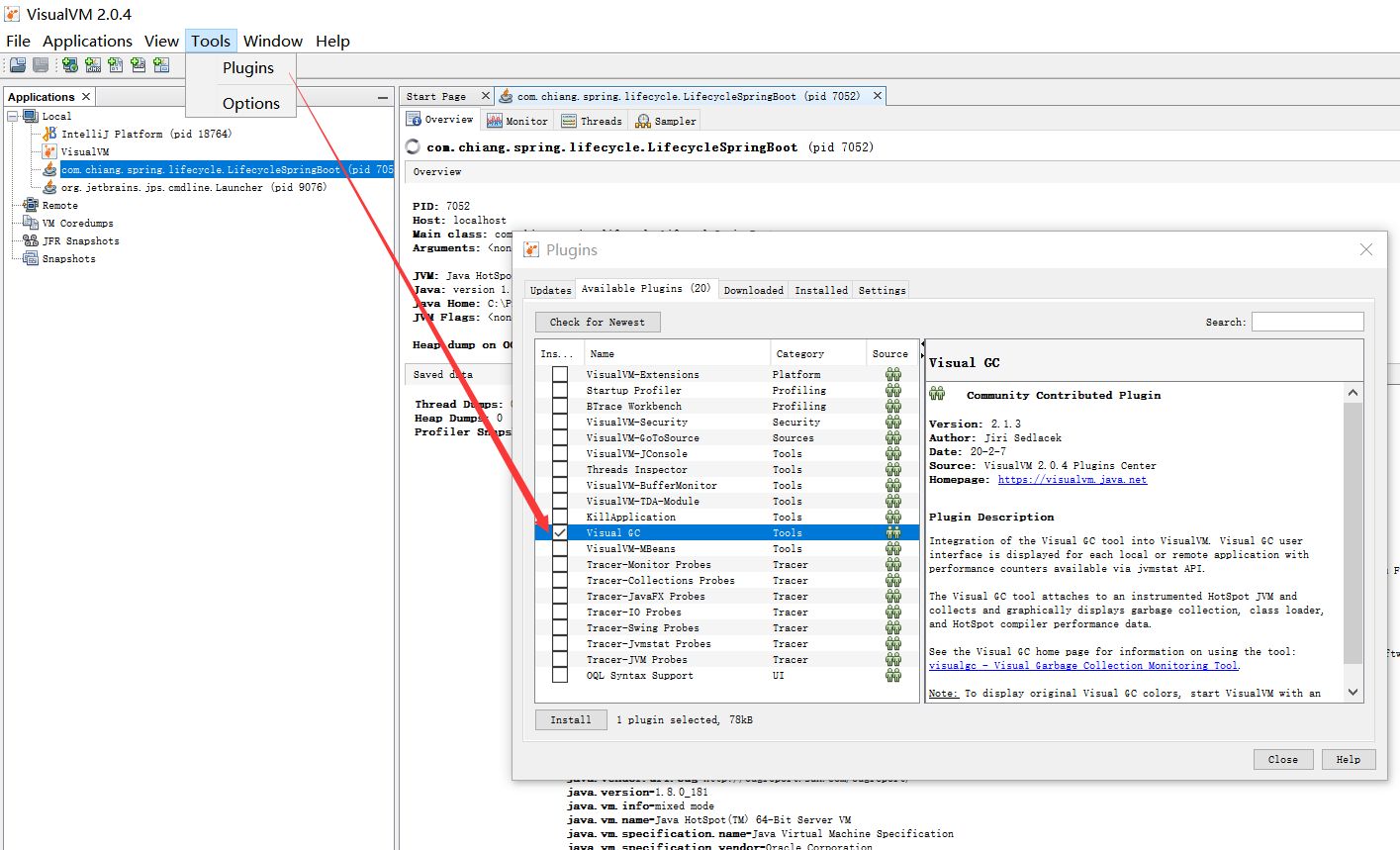This screenshot has width=1400, height=850.
Task: Select the VisualVM-TDA-Module plugin row
Action: 727,501
